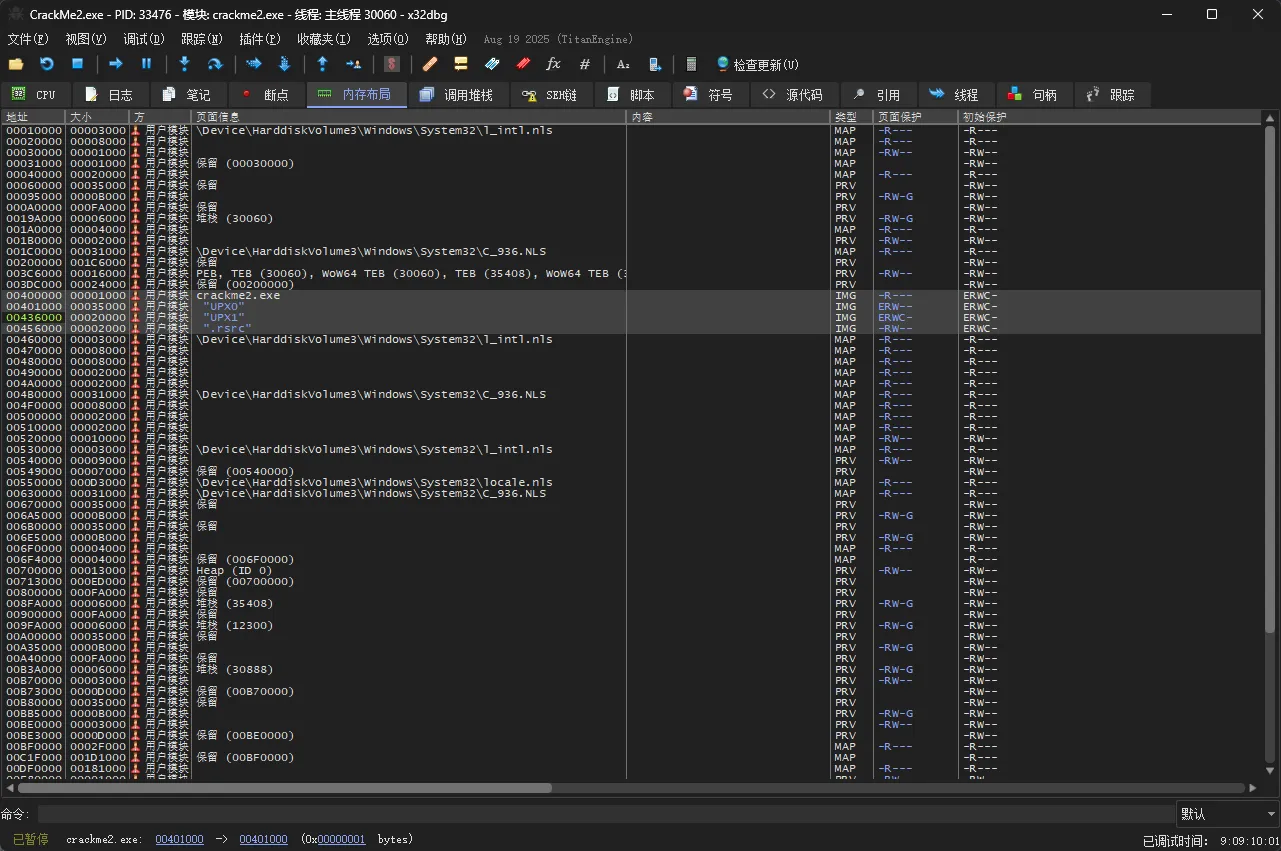Switch to the 日志 log tab
The width and height of the screenshot is (1281, 851).
click(x=110, y=95)
